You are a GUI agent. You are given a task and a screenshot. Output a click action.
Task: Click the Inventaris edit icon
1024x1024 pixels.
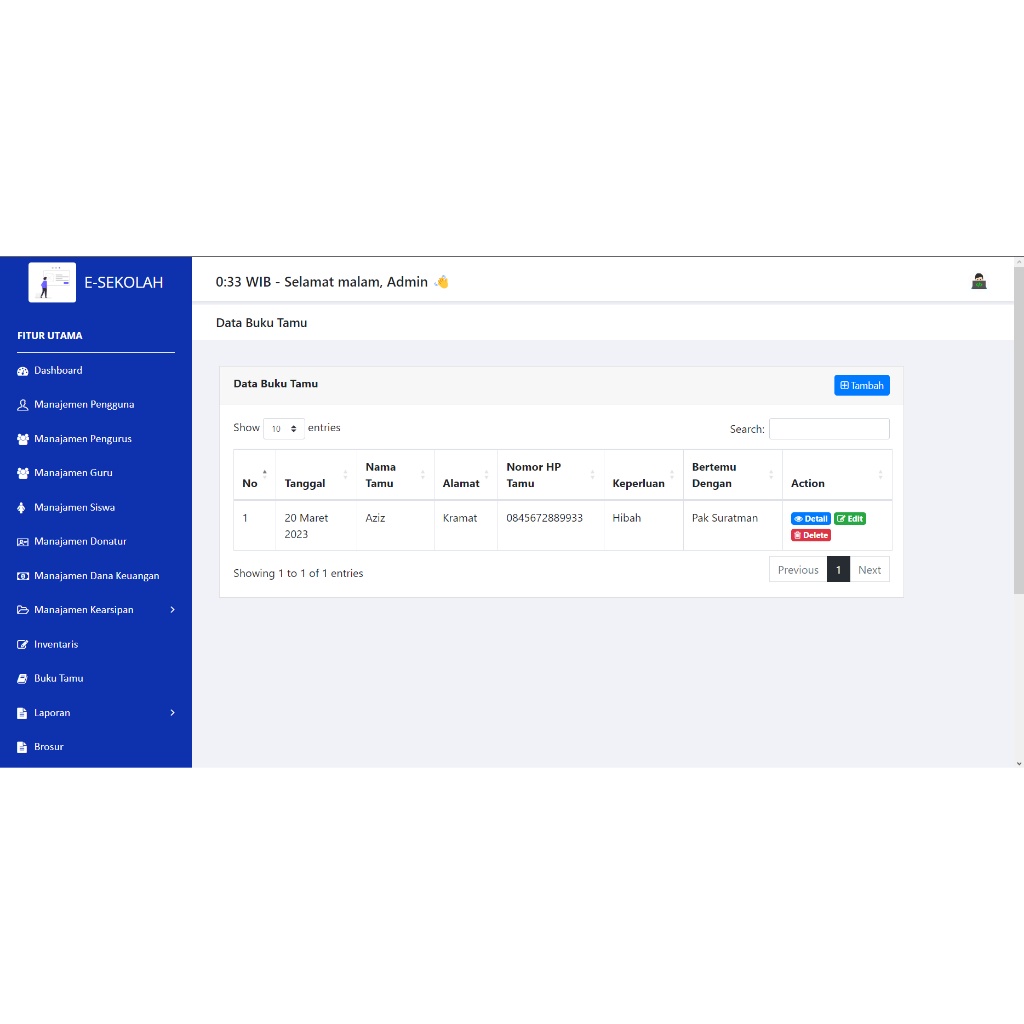[23, 645]
